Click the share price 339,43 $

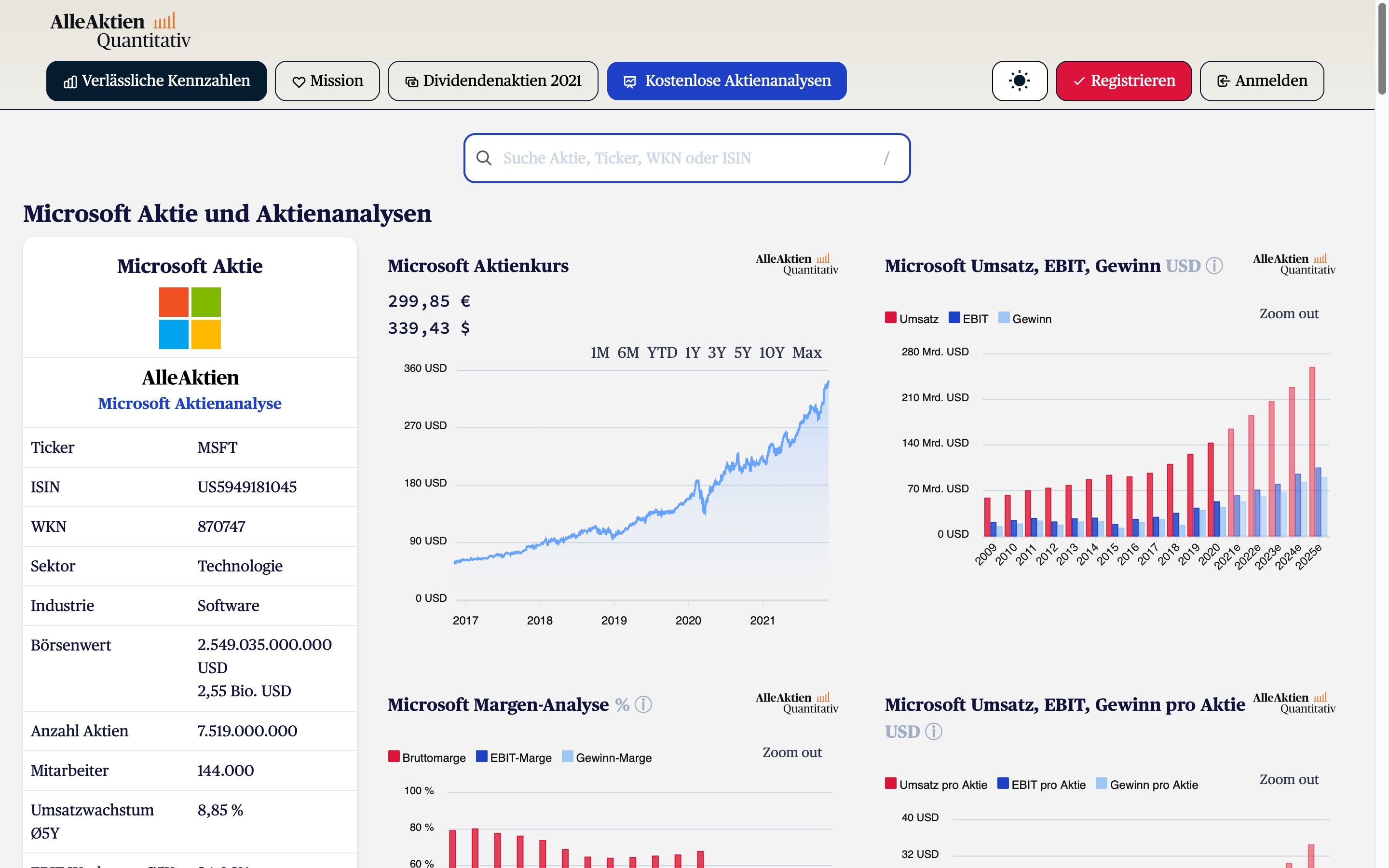(x=429, y=328)
